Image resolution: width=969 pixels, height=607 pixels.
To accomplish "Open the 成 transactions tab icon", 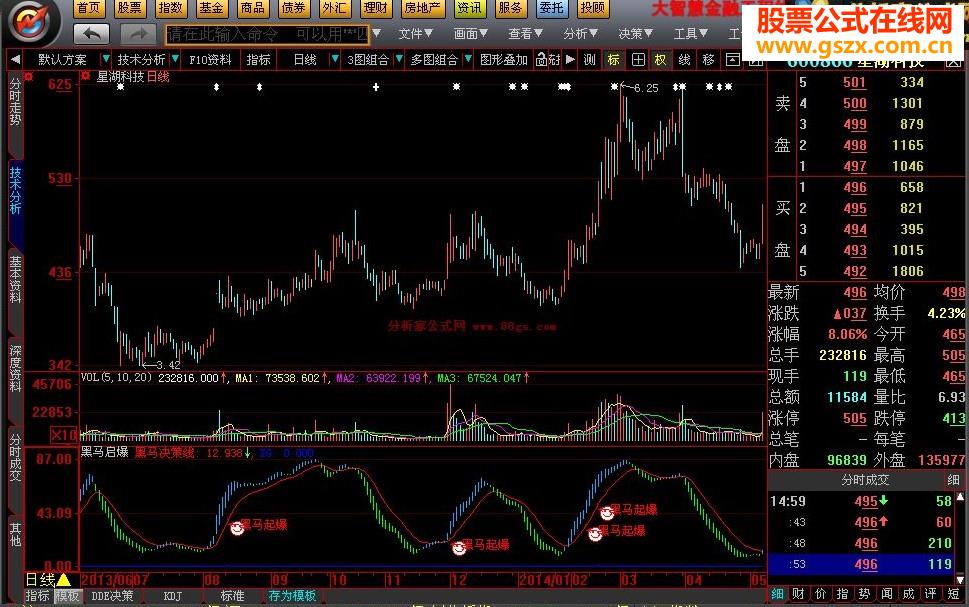I will click(908, 594).
